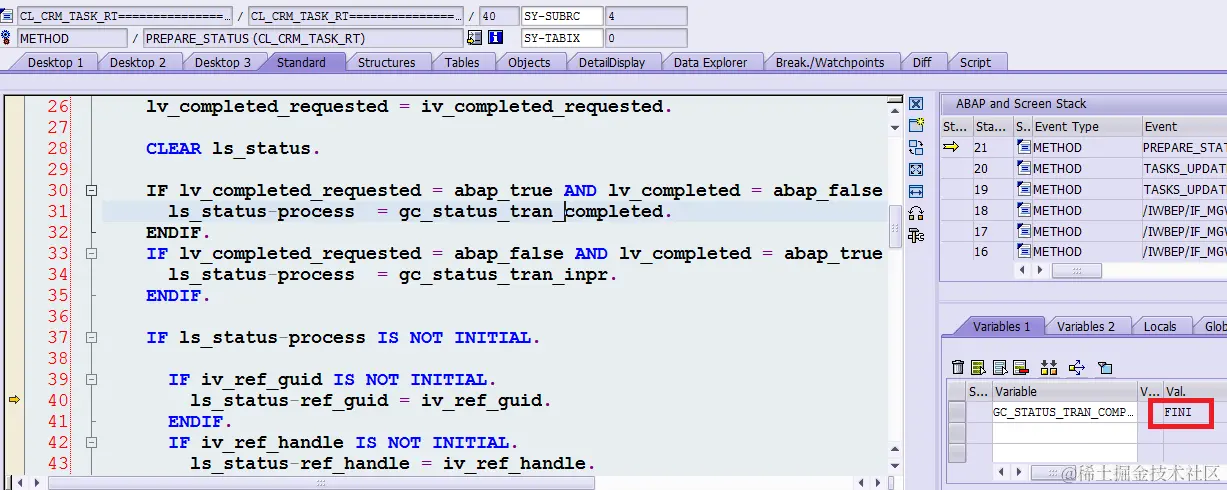Click the PREPARE_STATUS method name field
The image size is (1227, 490).
pyautogui.click(x=302, y=38)
